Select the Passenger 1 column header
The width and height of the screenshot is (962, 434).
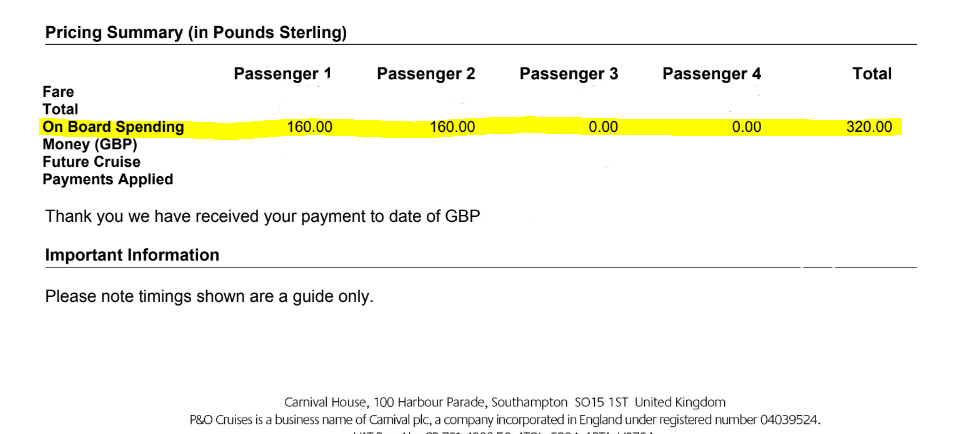(x=282, y=74)
